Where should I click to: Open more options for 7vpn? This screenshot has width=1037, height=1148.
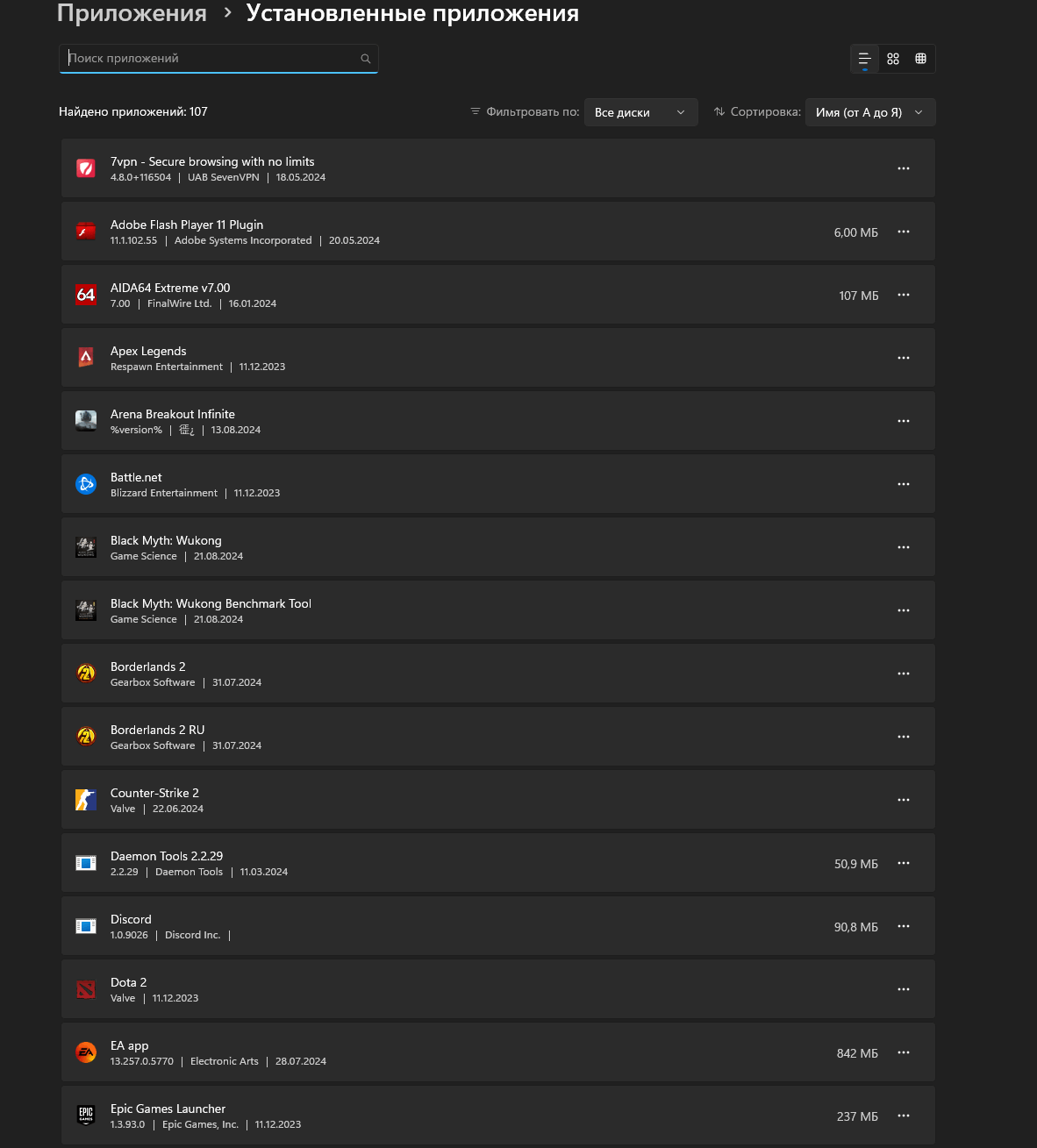tap(904, 168)
